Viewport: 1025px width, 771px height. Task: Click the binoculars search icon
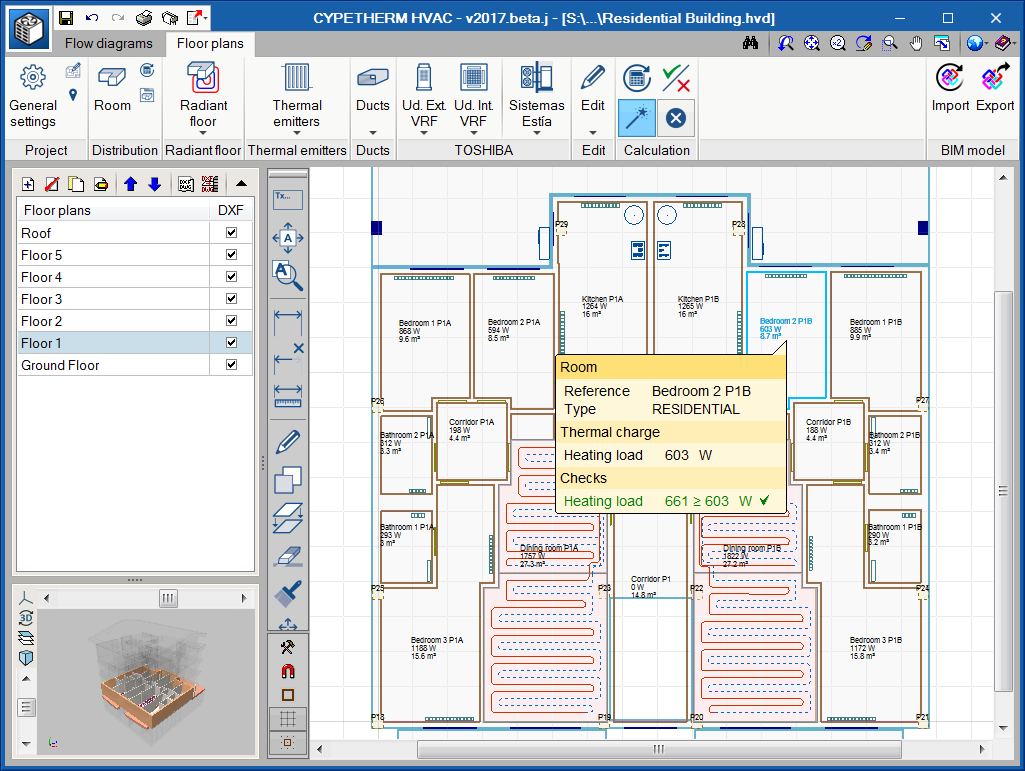click(751, 43)
